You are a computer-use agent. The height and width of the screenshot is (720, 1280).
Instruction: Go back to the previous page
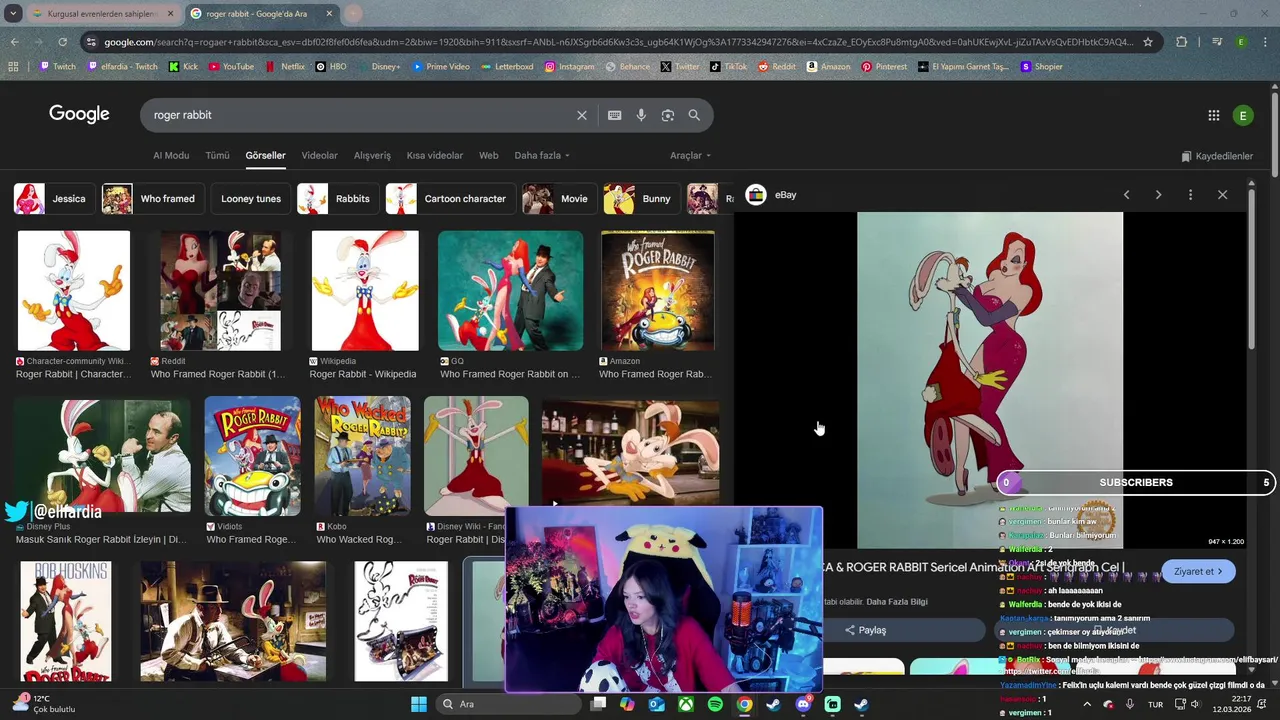click(x=14, y=42)
